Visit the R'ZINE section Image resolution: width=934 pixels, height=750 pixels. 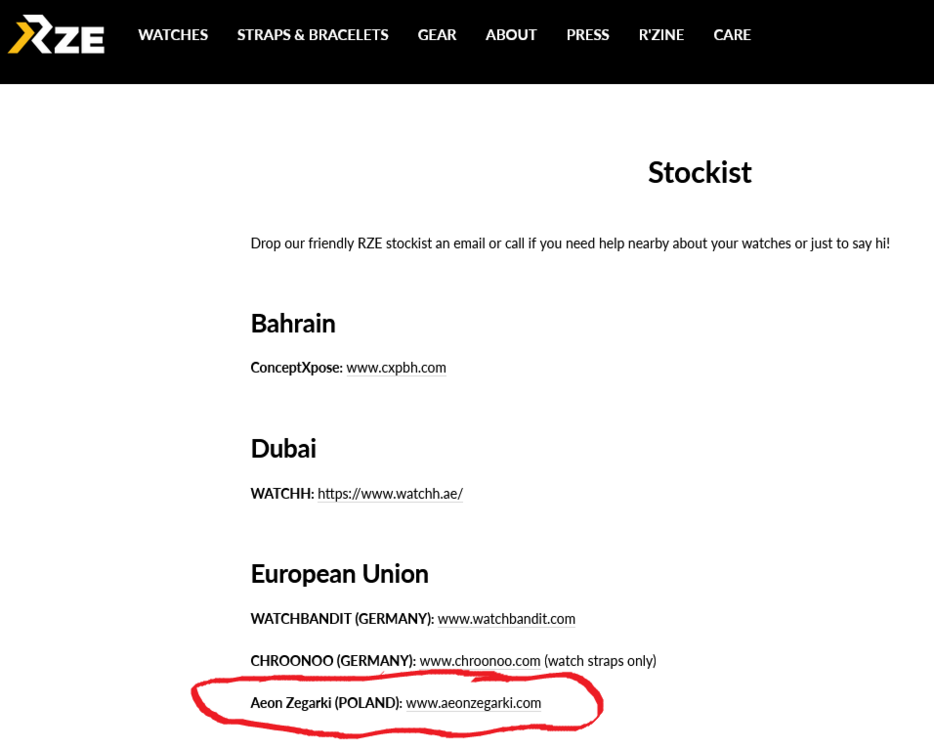[660, 35]
